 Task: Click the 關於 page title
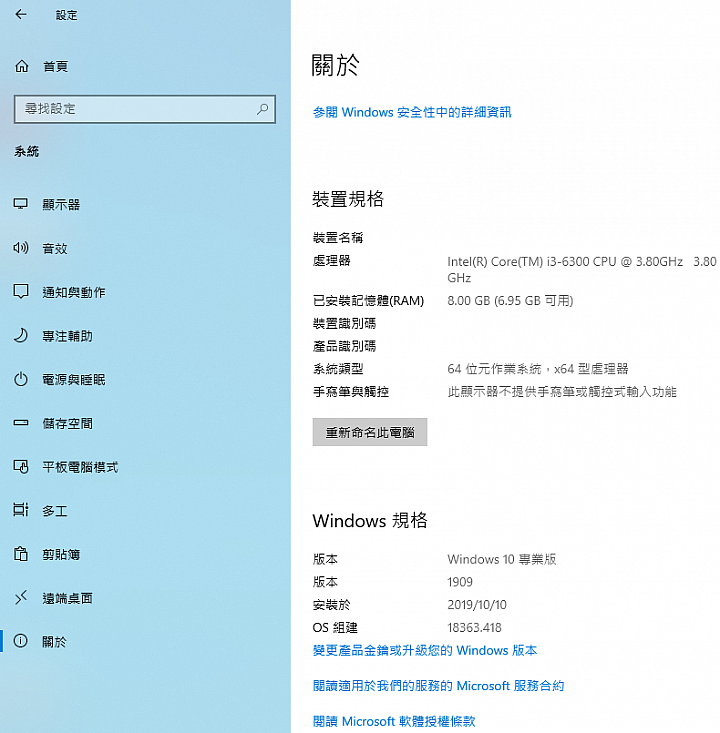tap(336, 65)
